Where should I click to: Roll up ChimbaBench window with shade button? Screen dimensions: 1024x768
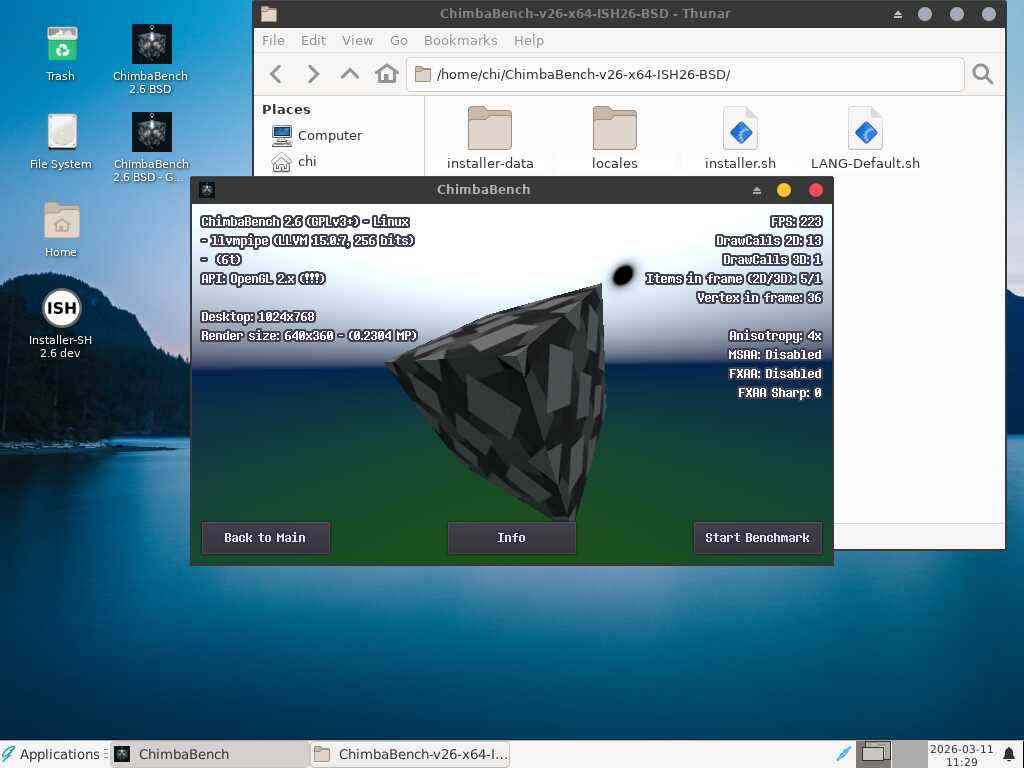[x=757, y=190]
